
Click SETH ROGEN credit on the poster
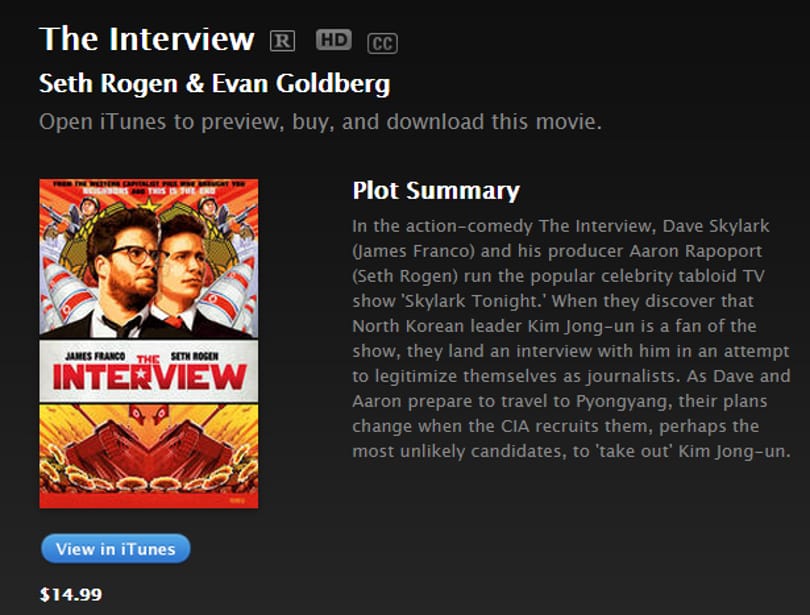(195, 356)
